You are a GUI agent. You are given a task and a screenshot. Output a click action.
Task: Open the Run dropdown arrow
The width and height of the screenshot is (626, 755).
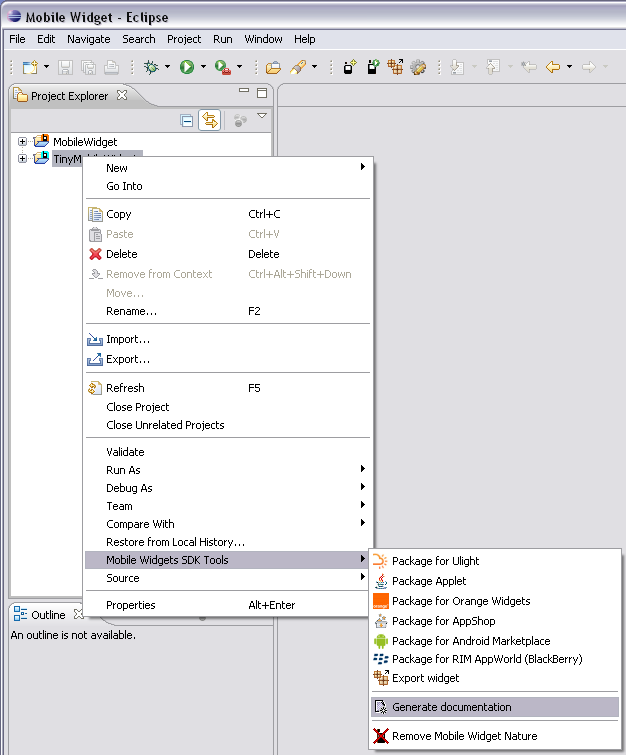coord(203,67)
